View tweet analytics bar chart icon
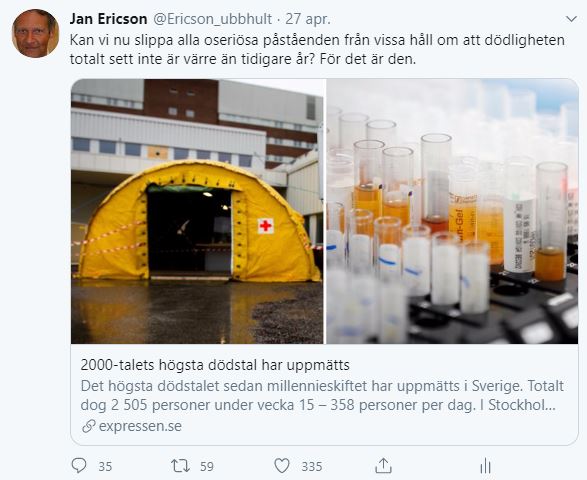The image size is (587, 480). [x=485, y=466]
